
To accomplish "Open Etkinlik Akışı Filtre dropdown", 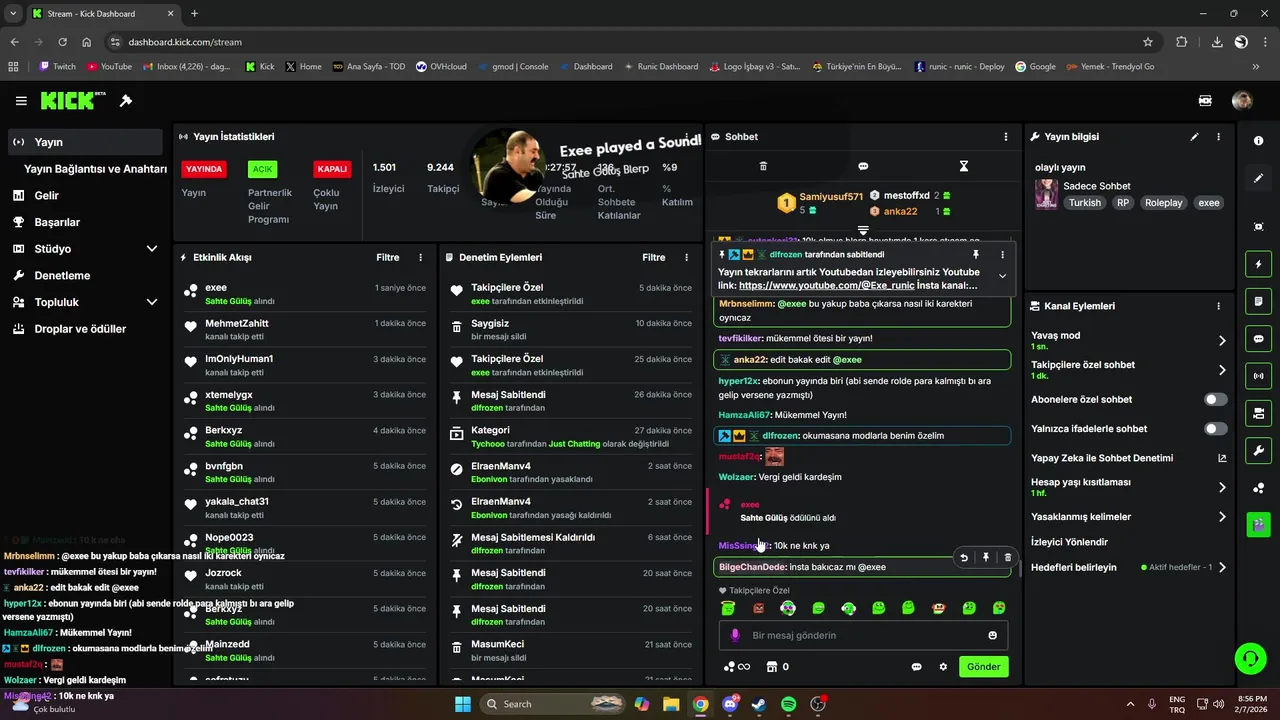I will (388, 257).
